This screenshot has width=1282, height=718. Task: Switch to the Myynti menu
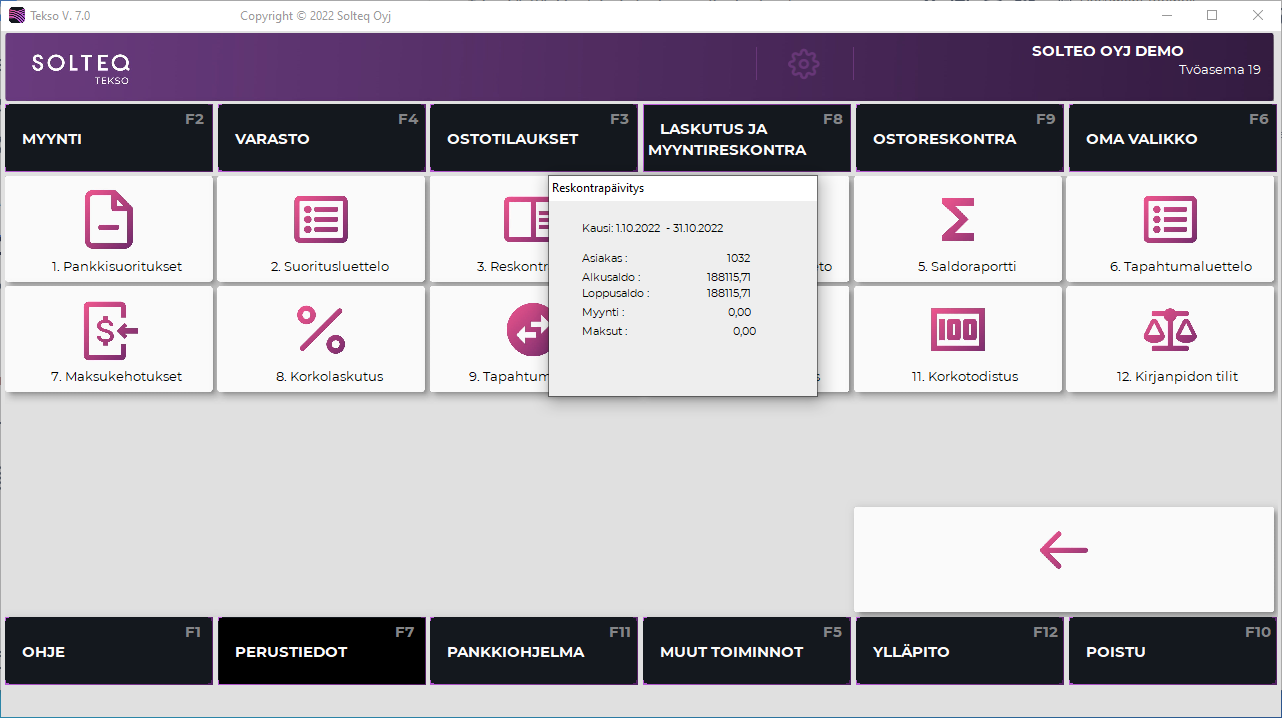click(x=109, y=139)
